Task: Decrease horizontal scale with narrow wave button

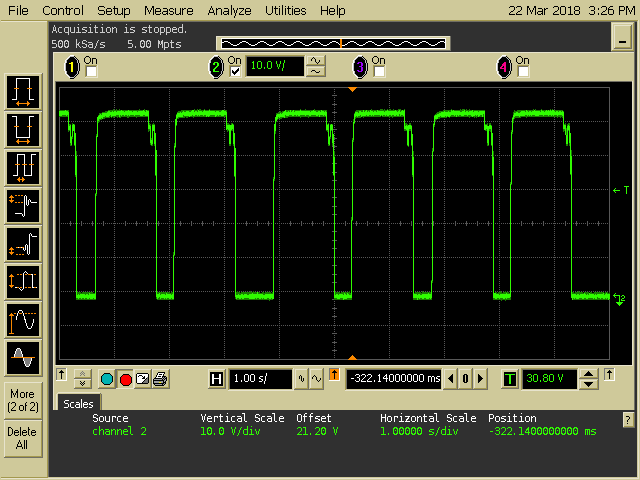Action: point(301,379)
